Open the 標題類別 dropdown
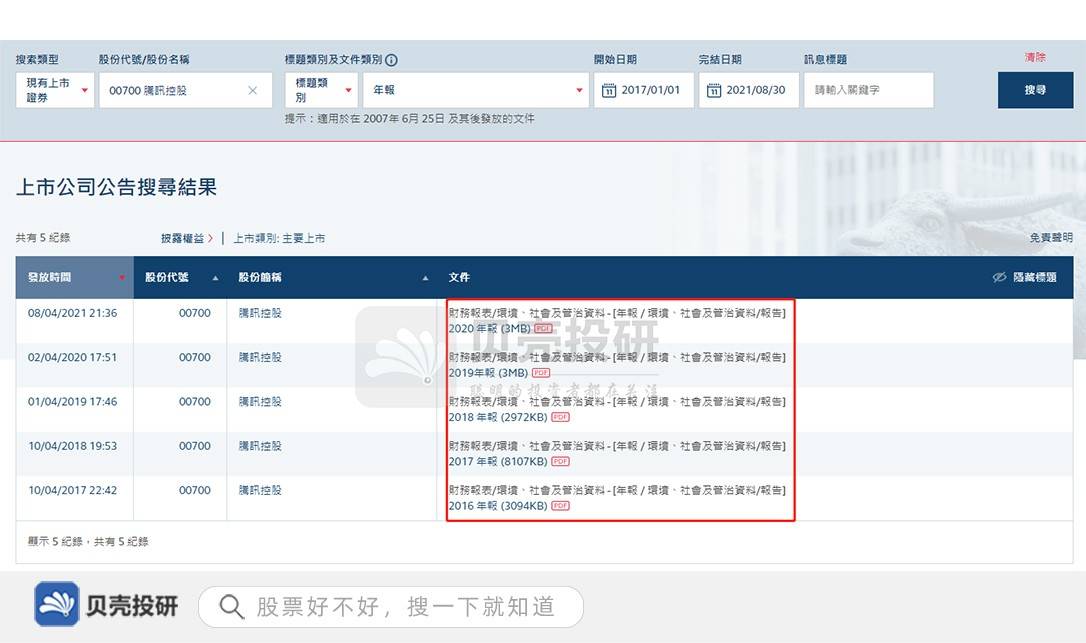 tap(322, 90)
